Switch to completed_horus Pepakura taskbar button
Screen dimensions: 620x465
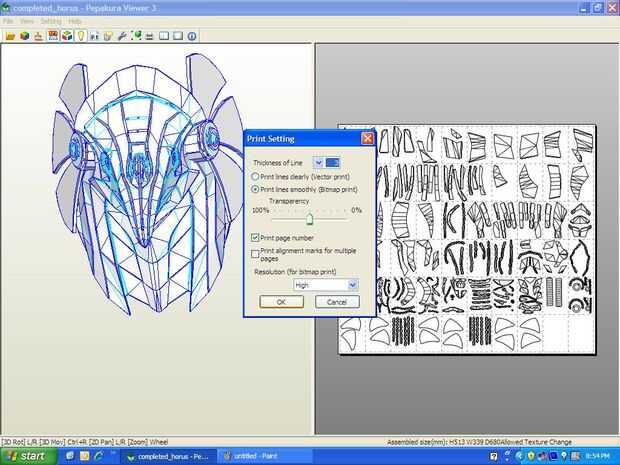coord(169,456)
